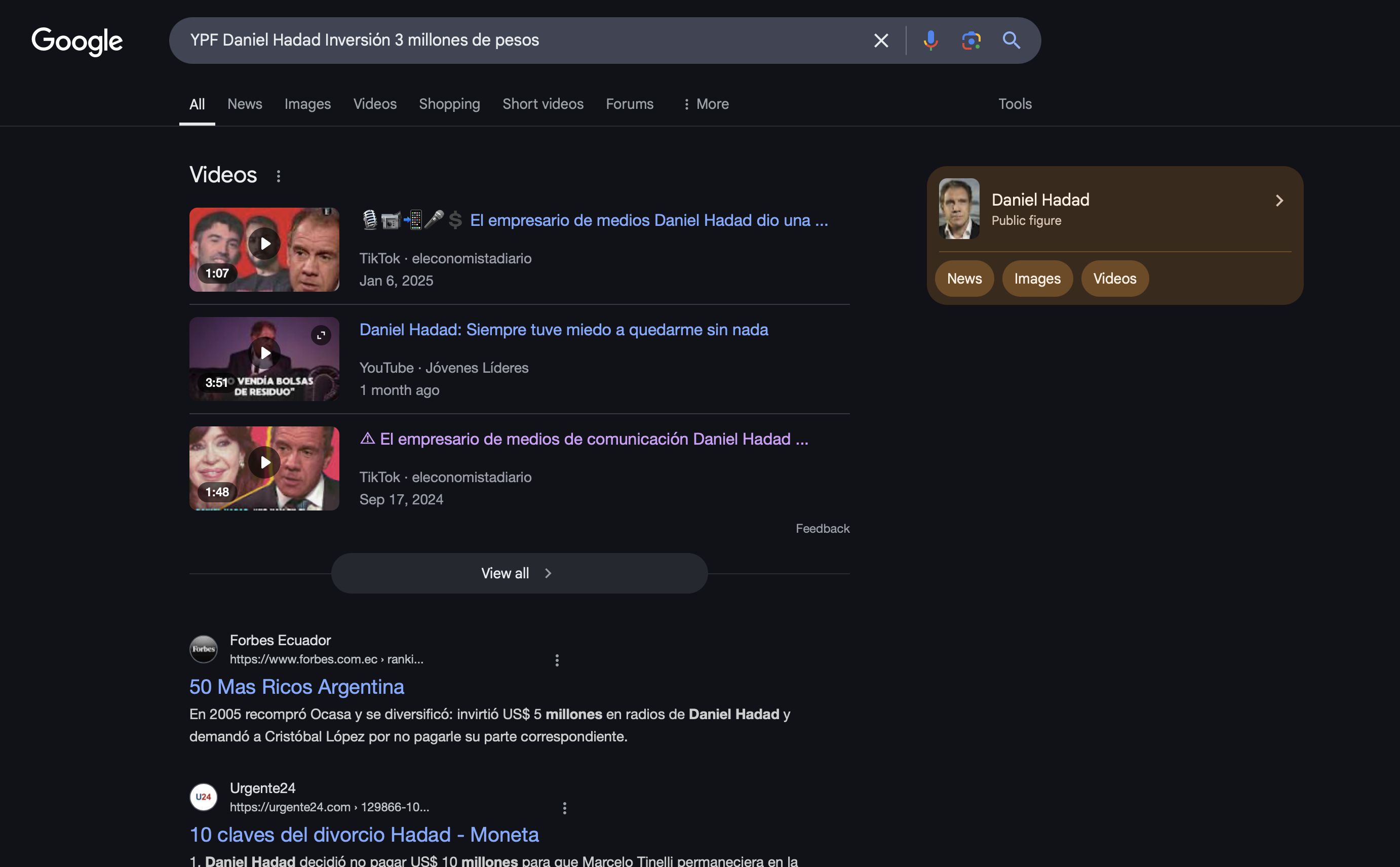The image size is (1400, 867).
Task: Start voice search with the microphone icon
Action: [930, 40]
